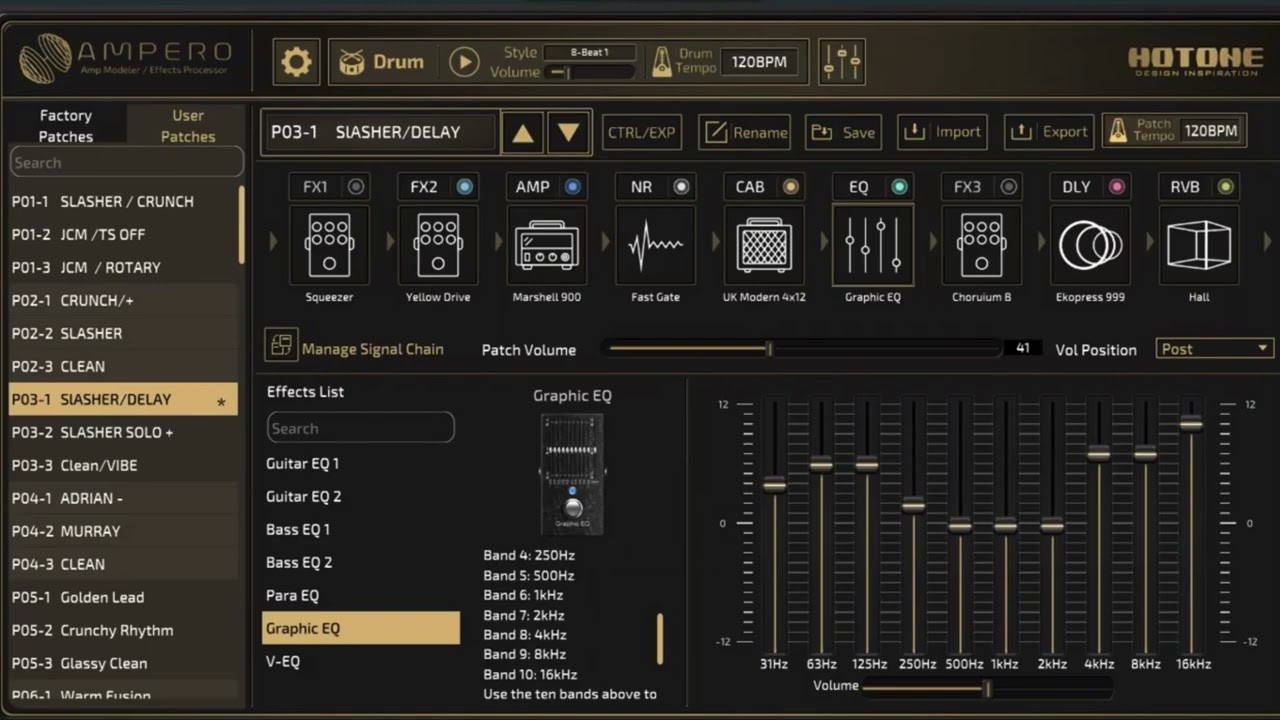
Task: Click the Rename button
Action: pyautogui.click(x=745, y=132)
